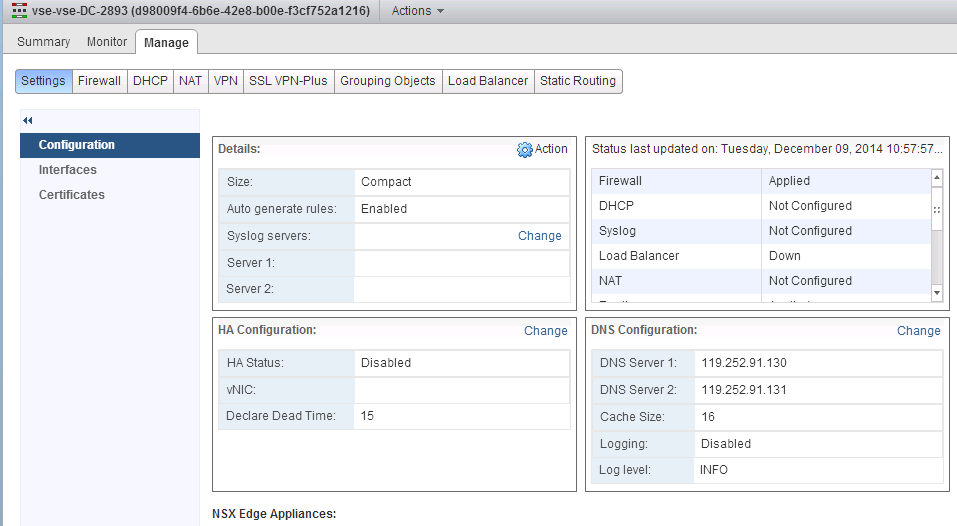Select Interfaces in the left navigation
The image size is (957, 526).
110,170
